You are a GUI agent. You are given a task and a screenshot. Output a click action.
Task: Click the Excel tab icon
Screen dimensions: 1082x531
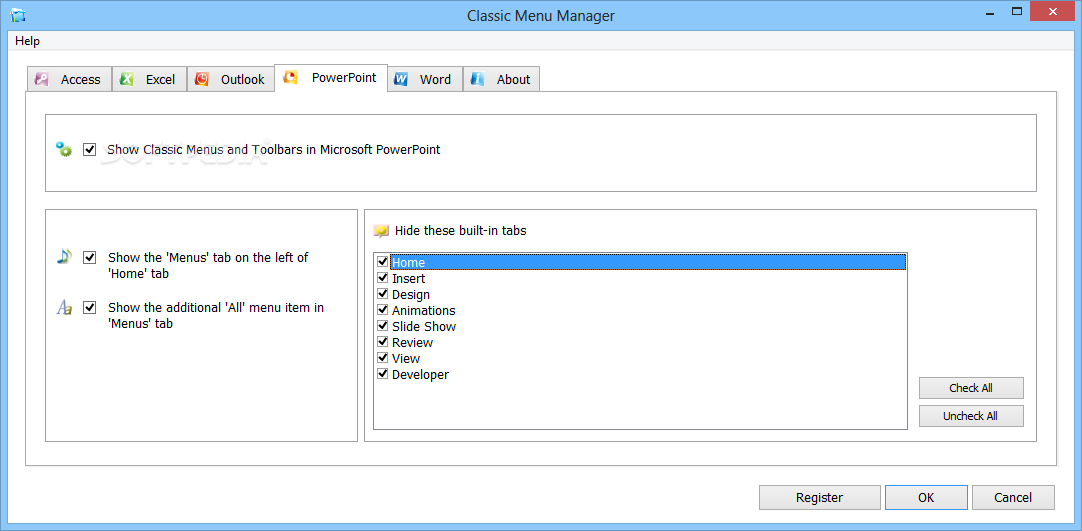126,79
